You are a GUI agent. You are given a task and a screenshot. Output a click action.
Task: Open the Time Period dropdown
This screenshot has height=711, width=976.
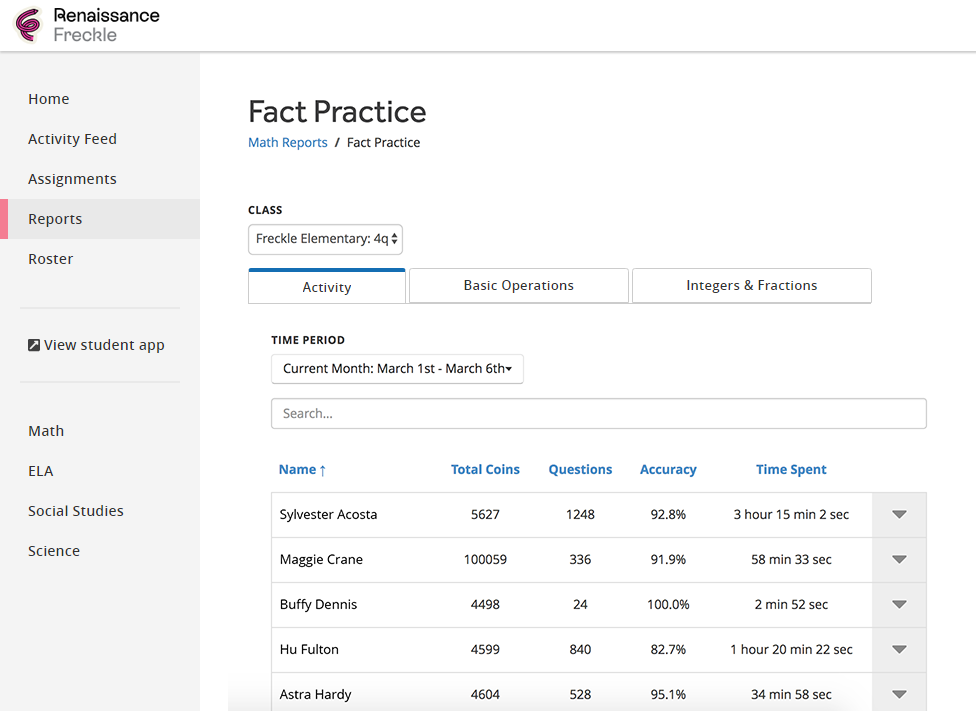(x=397, y=368)
